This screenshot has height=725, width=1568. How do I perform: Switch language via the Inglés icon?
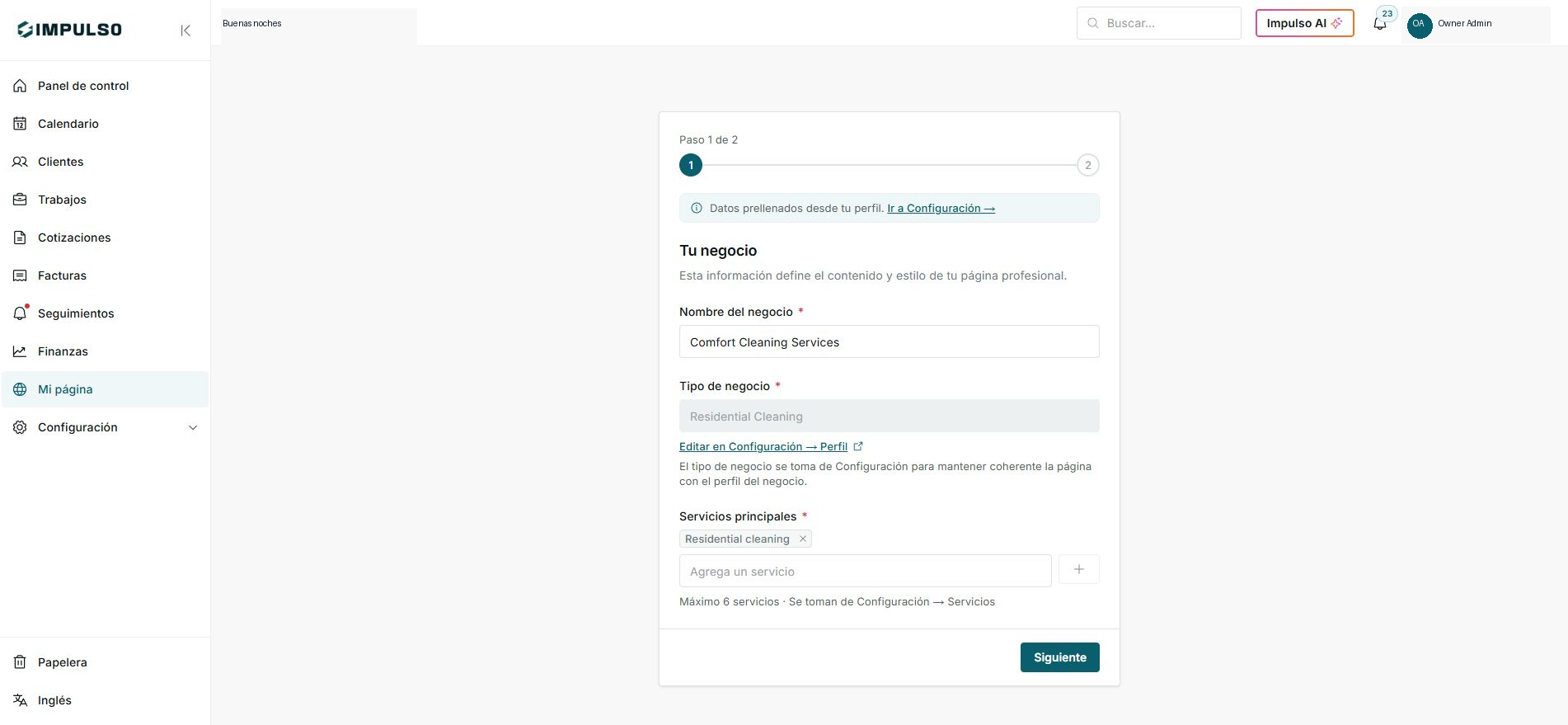coord(20,700)
